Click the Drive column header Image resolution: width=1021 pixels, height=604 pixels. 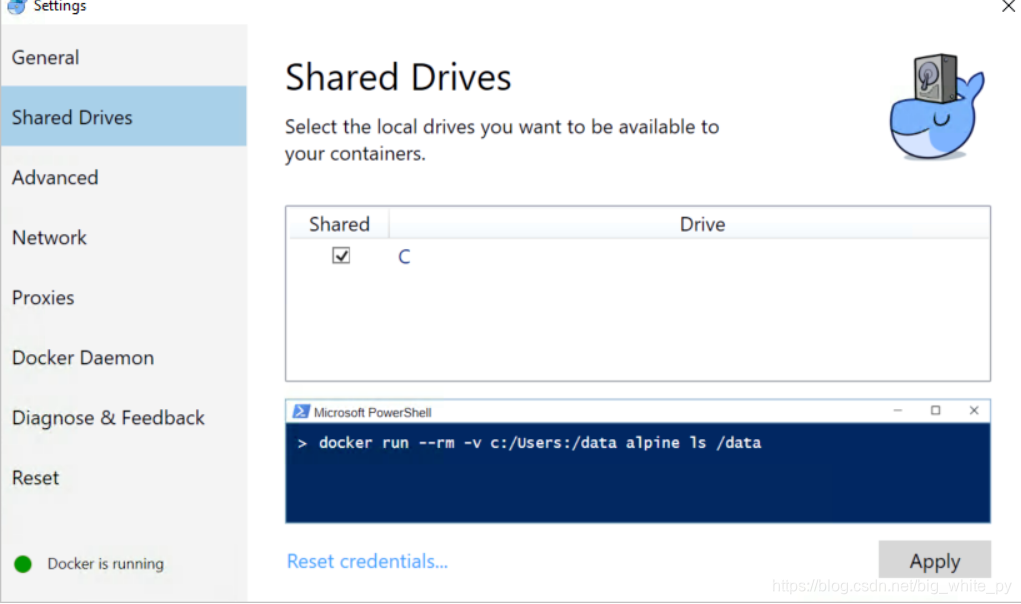(x=702, y=224)
